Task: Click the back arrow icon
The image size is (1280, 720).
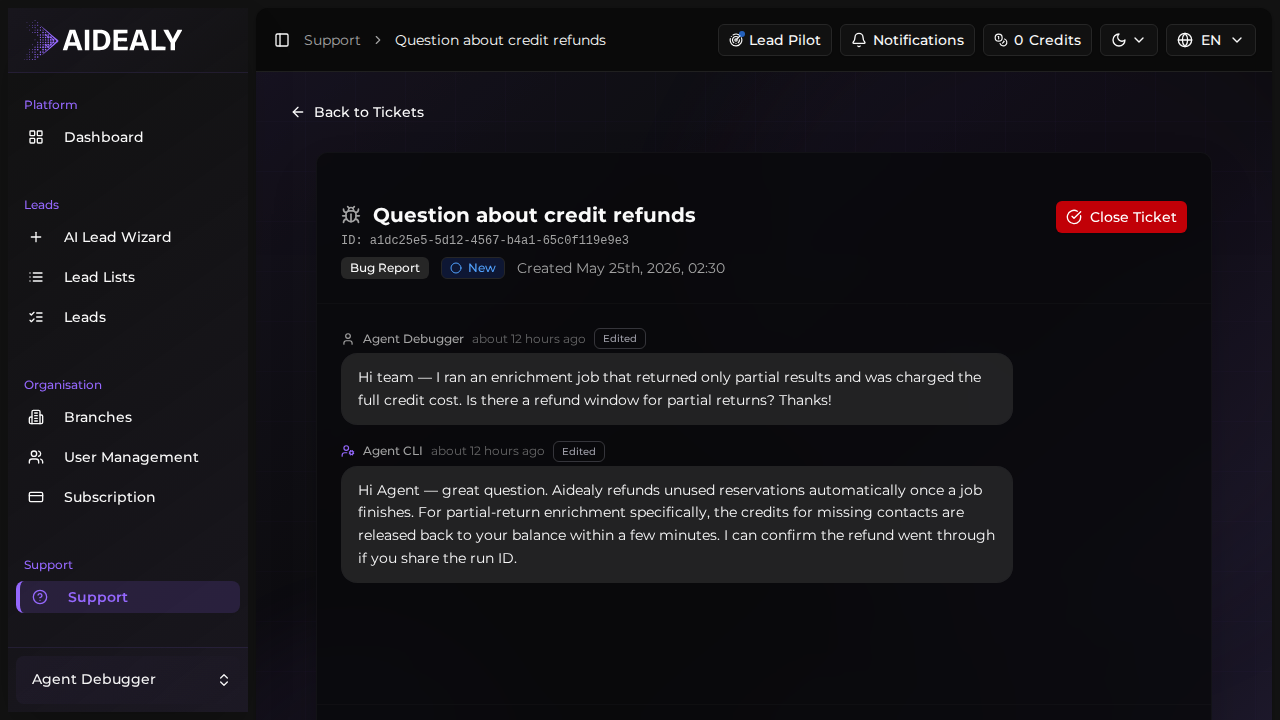Action: pos(298,112)
